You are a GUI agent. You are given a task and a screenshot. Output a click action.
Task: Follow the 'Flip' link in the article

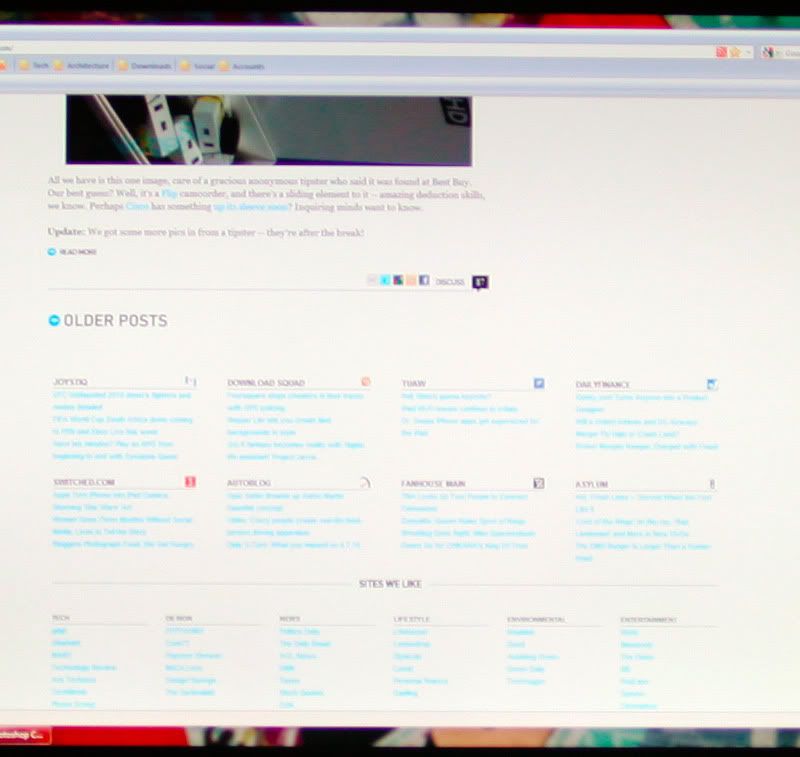coord(169,194)
